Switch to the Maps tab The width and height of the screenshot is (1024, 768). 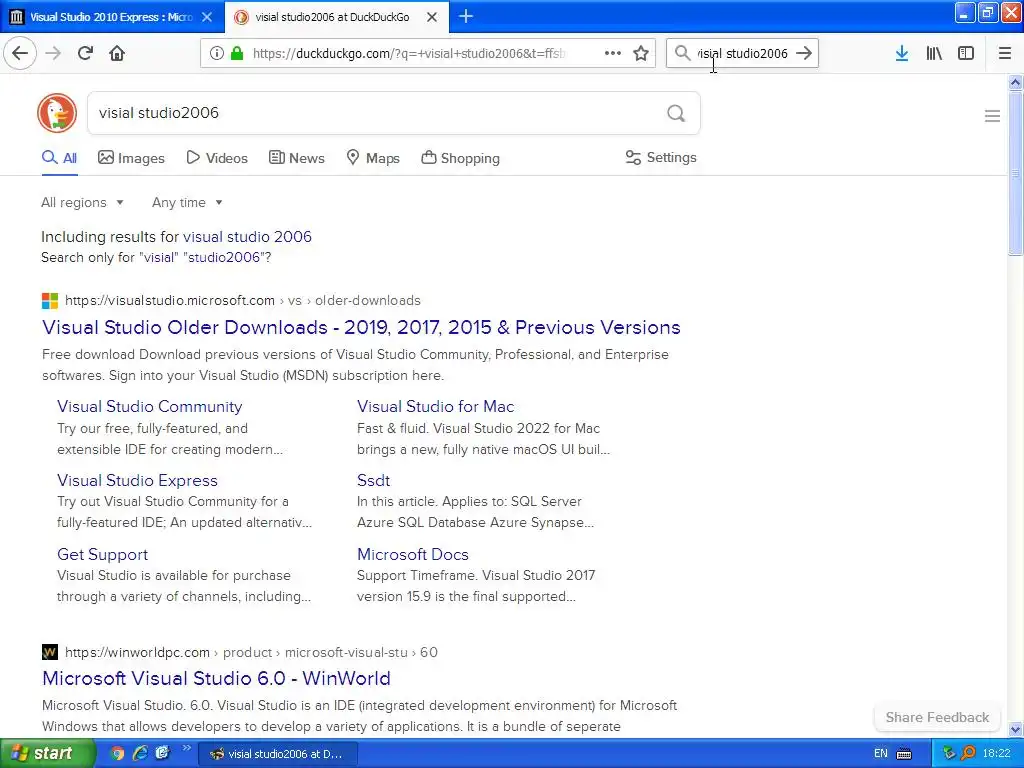pyautogui.click(x=373, y=158)
